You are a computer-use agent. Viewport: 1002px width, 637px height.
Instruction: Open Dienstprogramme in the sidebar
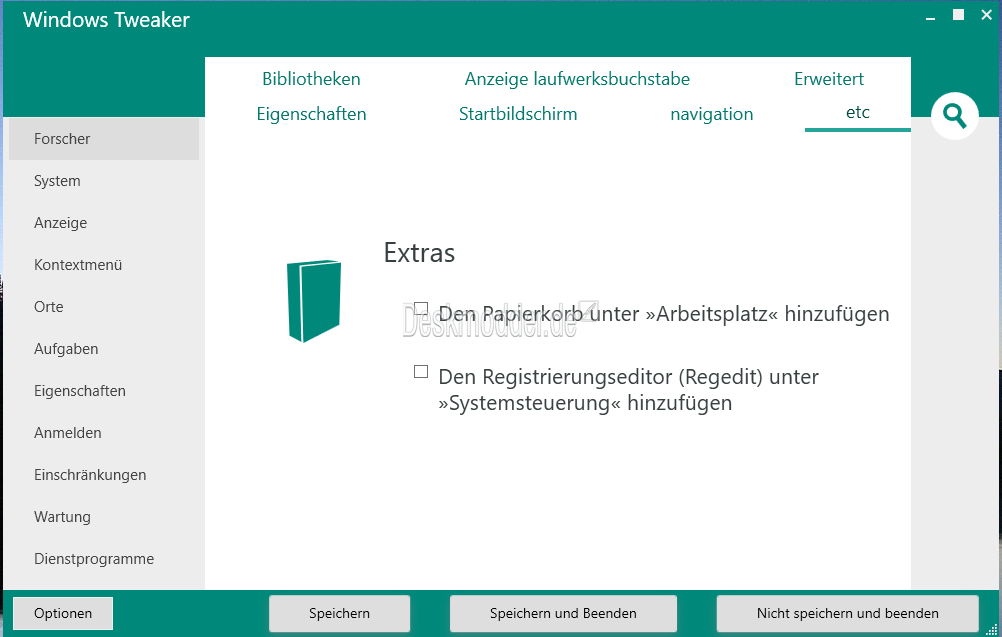click(104, 558)
